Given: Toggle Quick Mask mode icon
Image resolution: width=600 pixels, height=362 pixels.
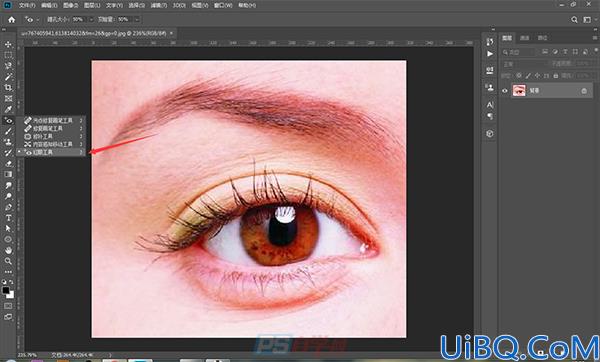Looking at the screenshot, I should [x=8, y=306].
